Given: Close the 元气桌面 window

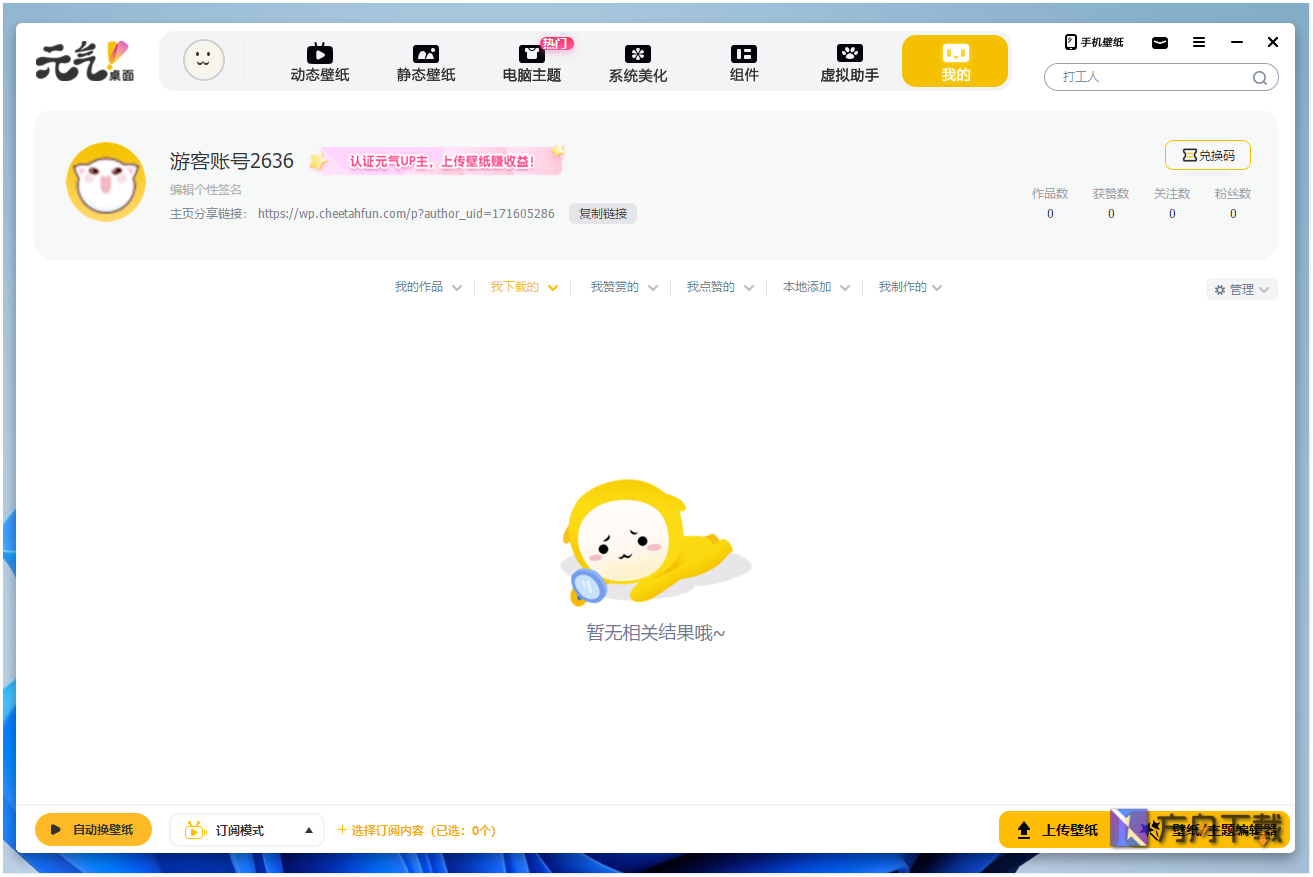Looking at the screenshot, I should click(x=1273, y=42).
